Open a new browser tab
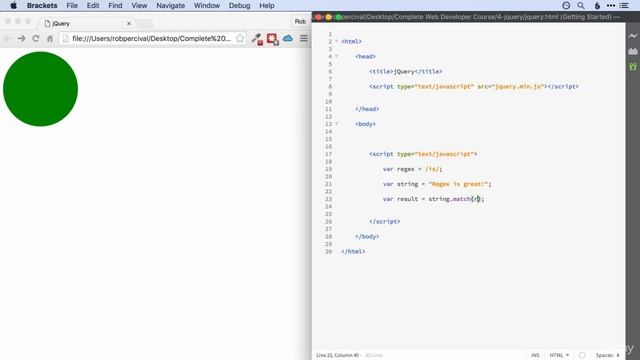This screenshot has height=360, width=640. [145, 24]
